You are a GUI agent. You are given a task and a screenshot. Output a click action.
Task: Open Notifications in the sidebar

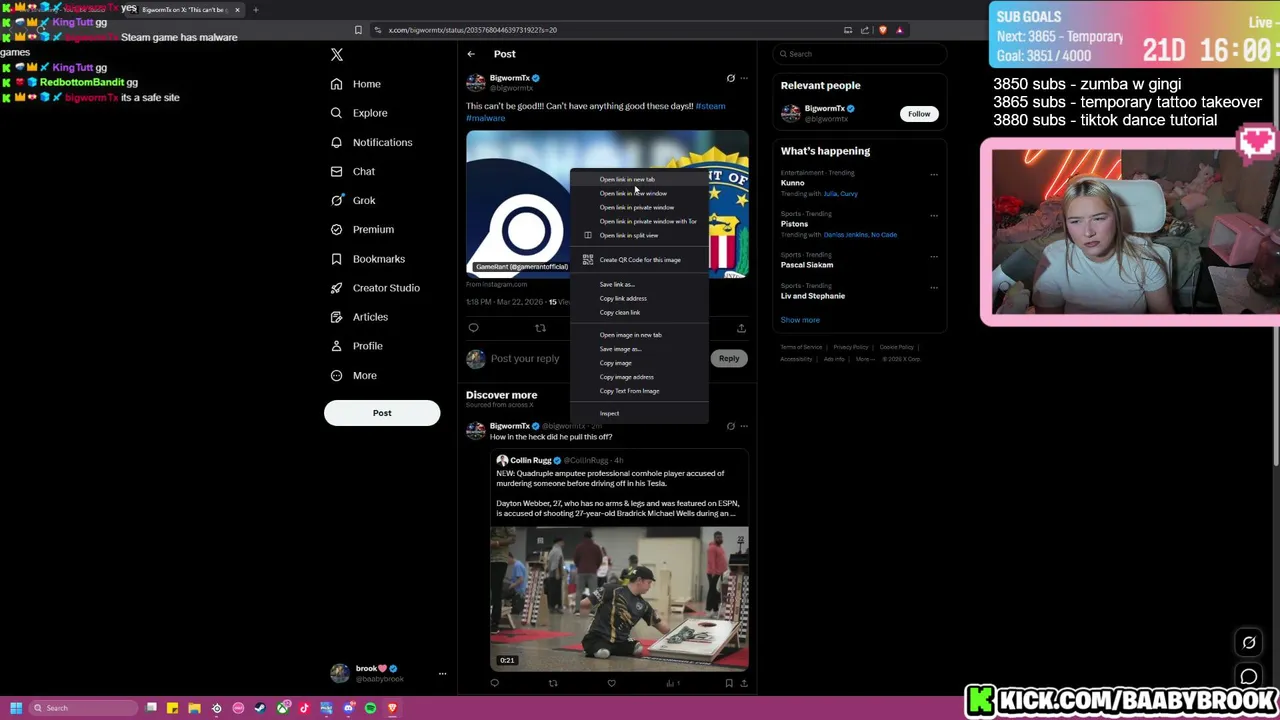370,142
